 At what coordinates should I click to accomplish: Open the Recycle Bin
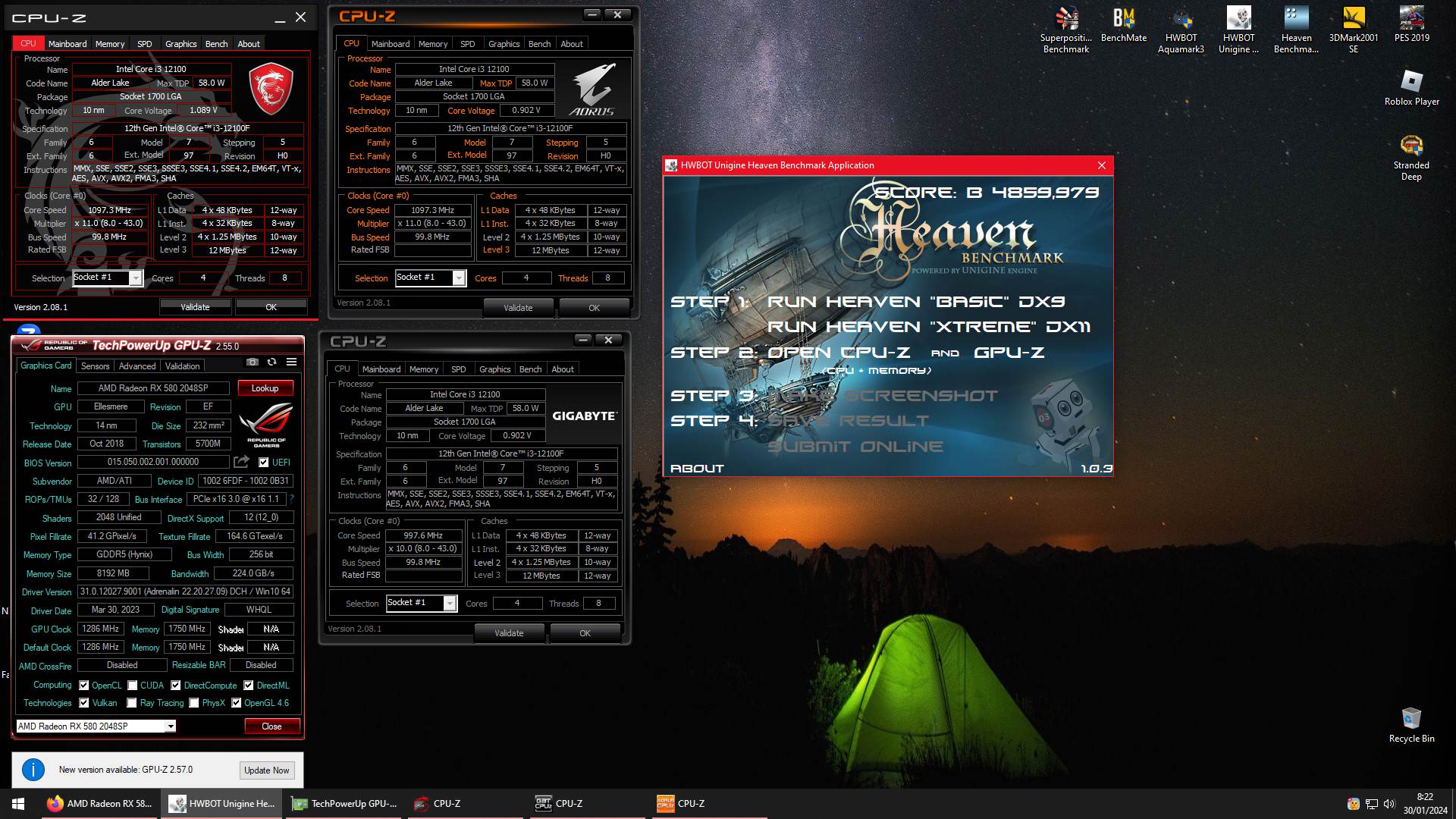1411,725
